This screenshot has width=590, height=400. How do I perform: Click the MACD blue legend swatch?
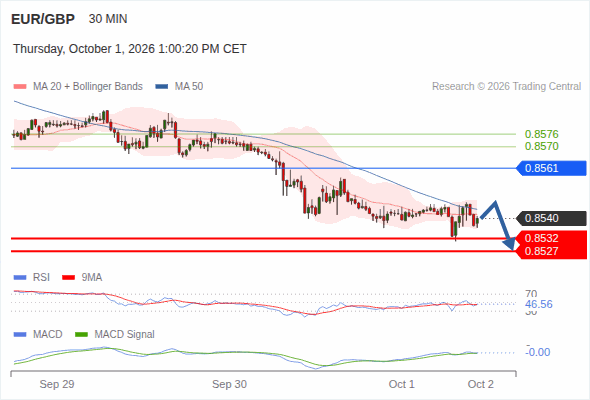20,335
